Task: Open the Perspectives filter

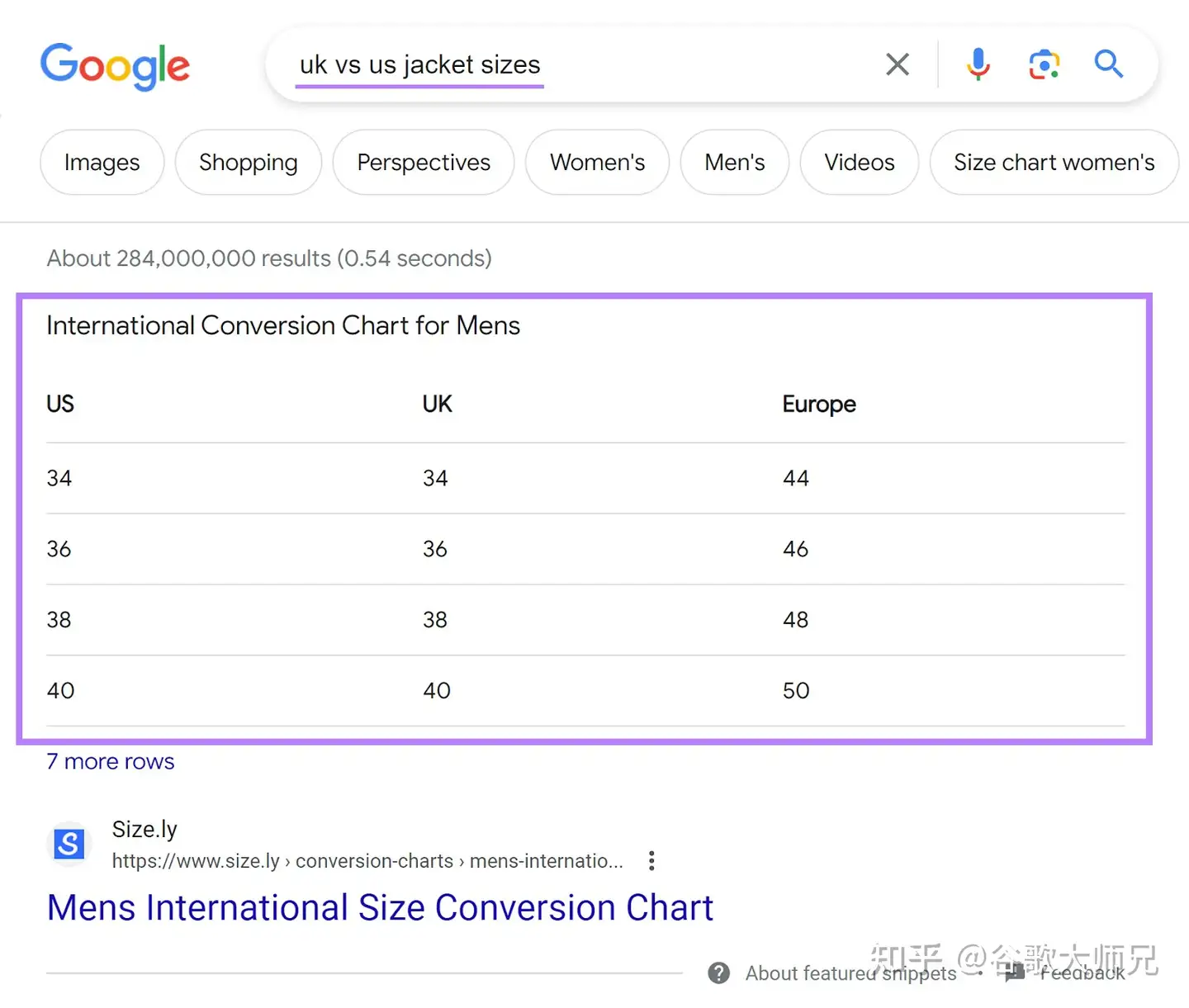Action: tap(424, 163)
